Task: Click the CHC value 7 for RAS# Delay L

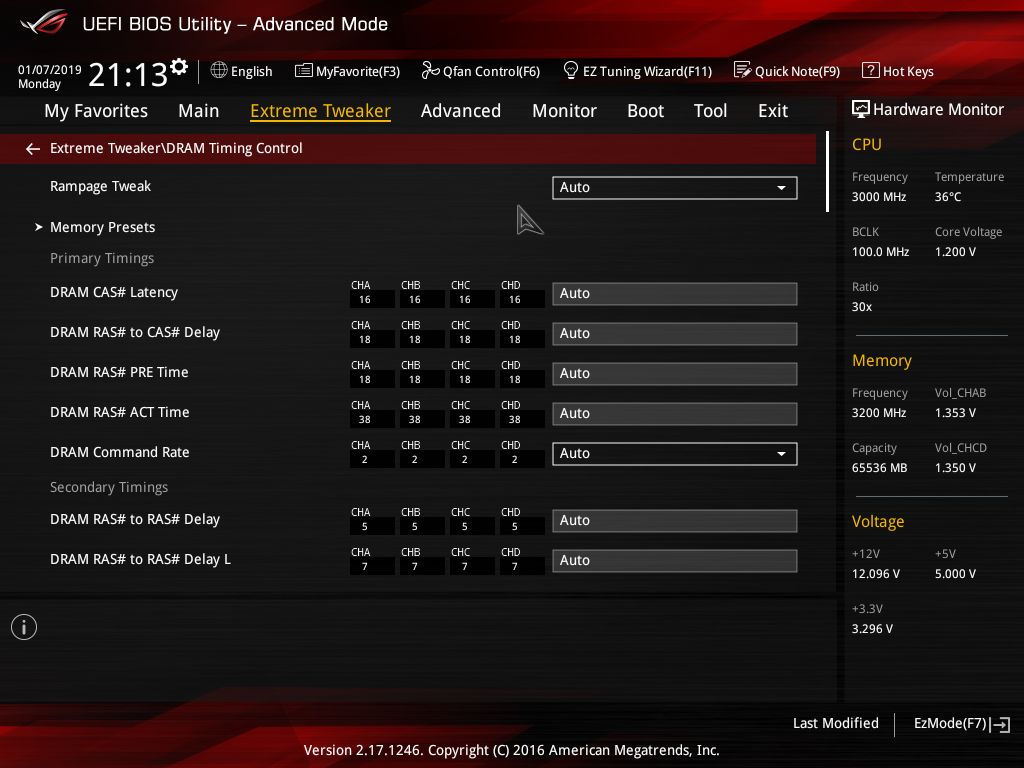Action: click(x=464, y=567)
